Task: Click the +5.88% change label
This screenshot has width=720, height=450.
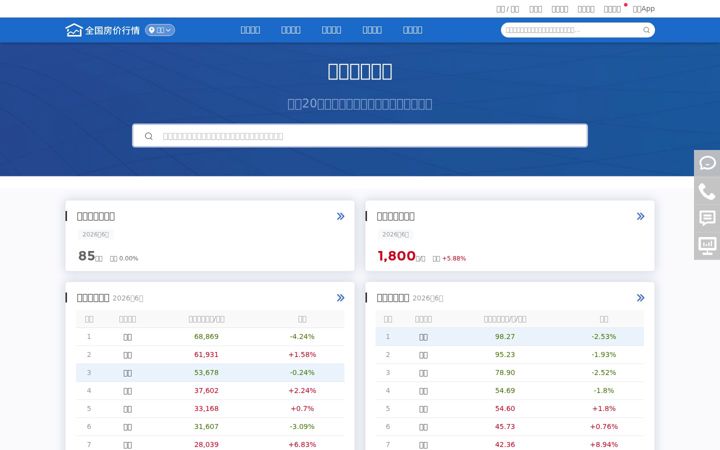Action: click(x=454, y=259)
